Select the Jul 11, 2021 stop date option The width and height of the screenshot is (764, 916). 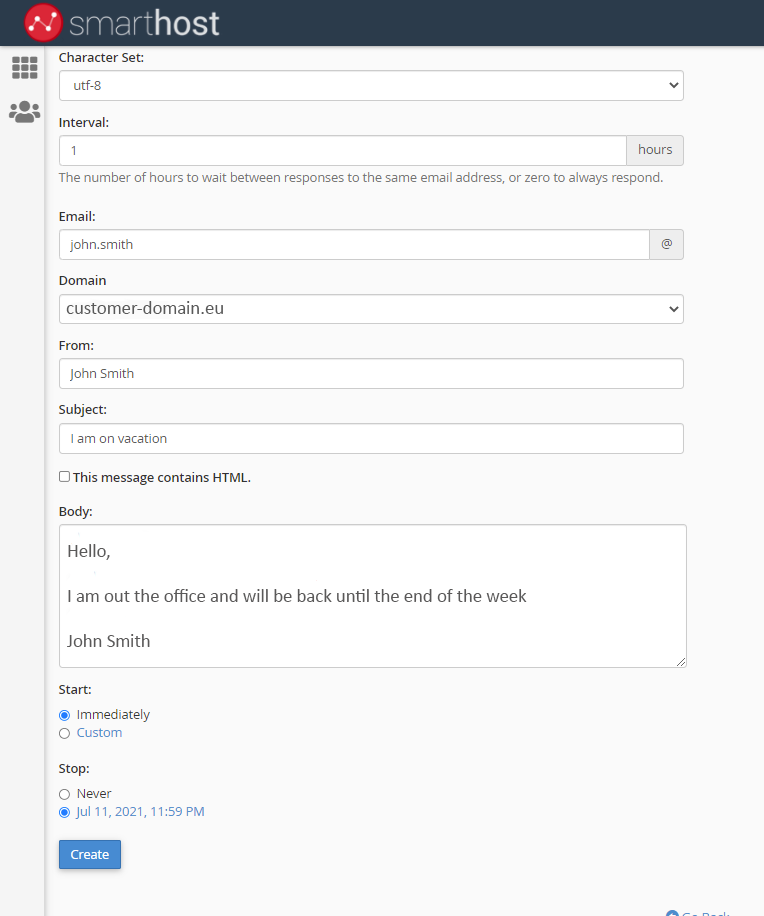pyautogui.click(x=65, y=812)
